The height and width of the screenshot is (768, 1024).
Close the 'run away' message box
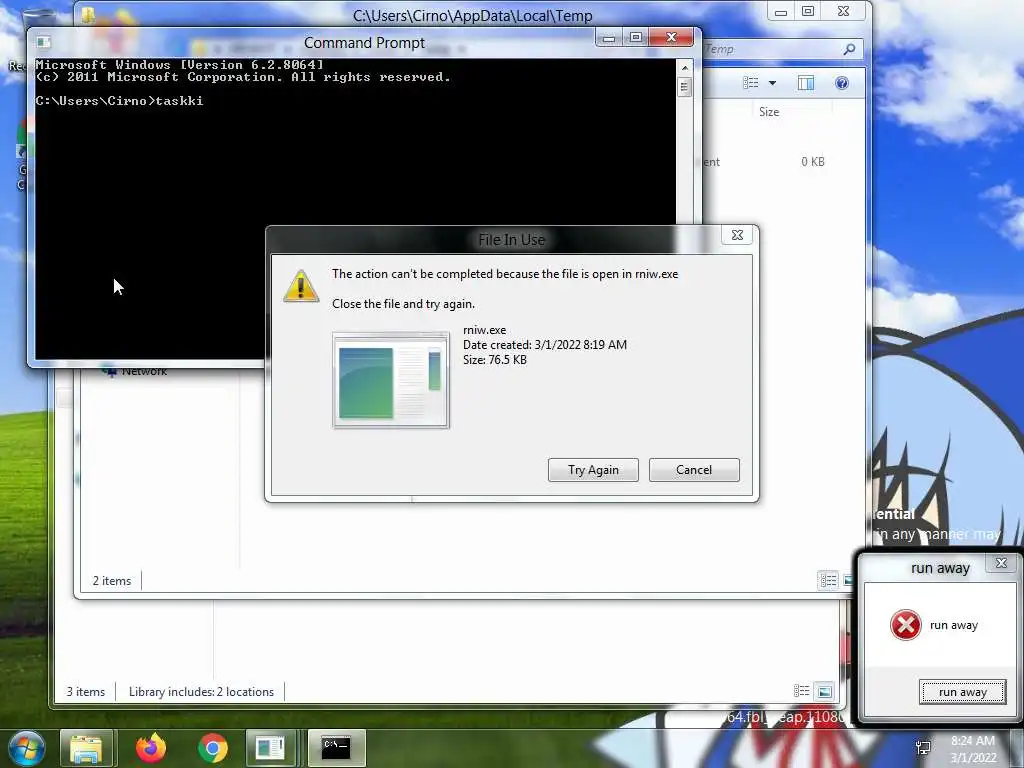[x=1001, y=563]
